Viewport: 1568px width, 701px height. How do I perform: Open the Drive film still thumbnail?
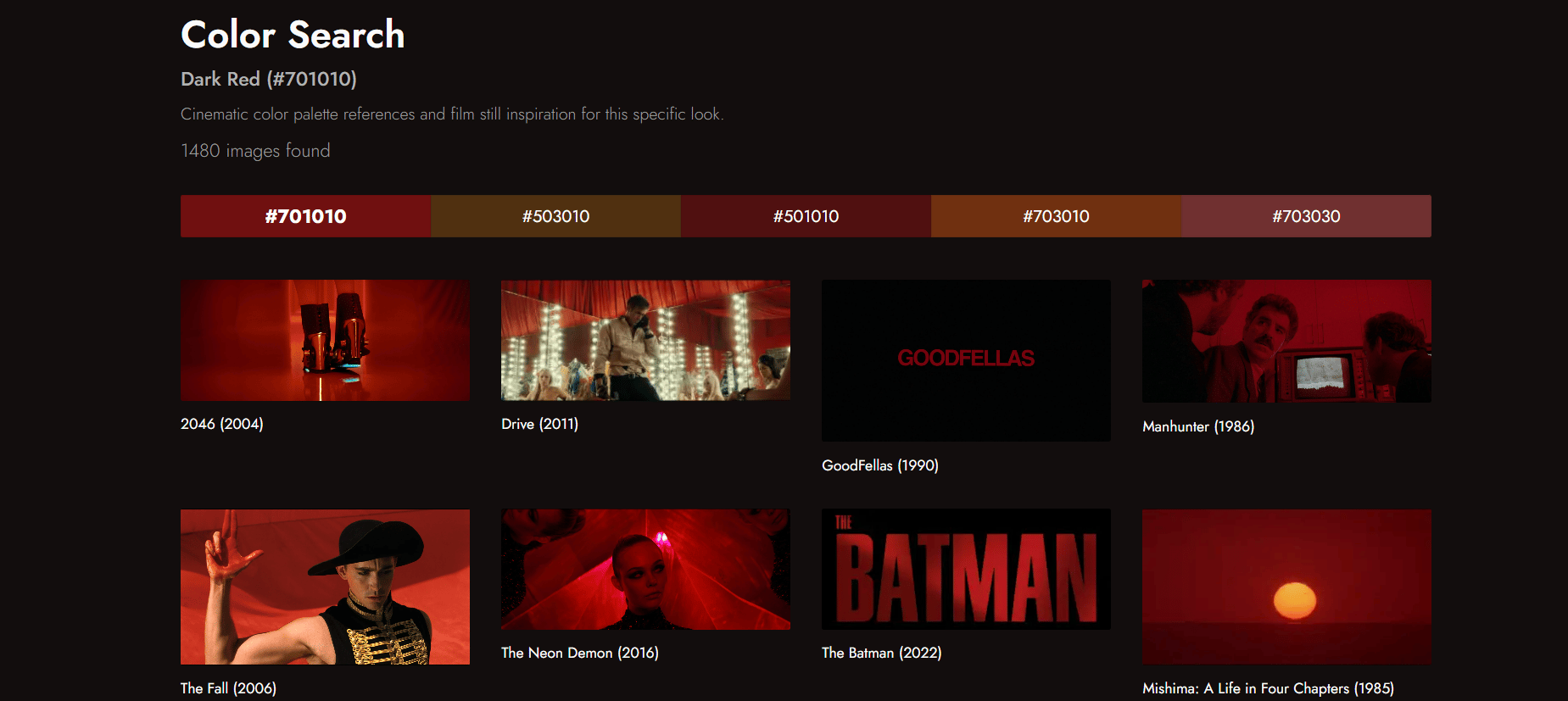pos(645,340)
